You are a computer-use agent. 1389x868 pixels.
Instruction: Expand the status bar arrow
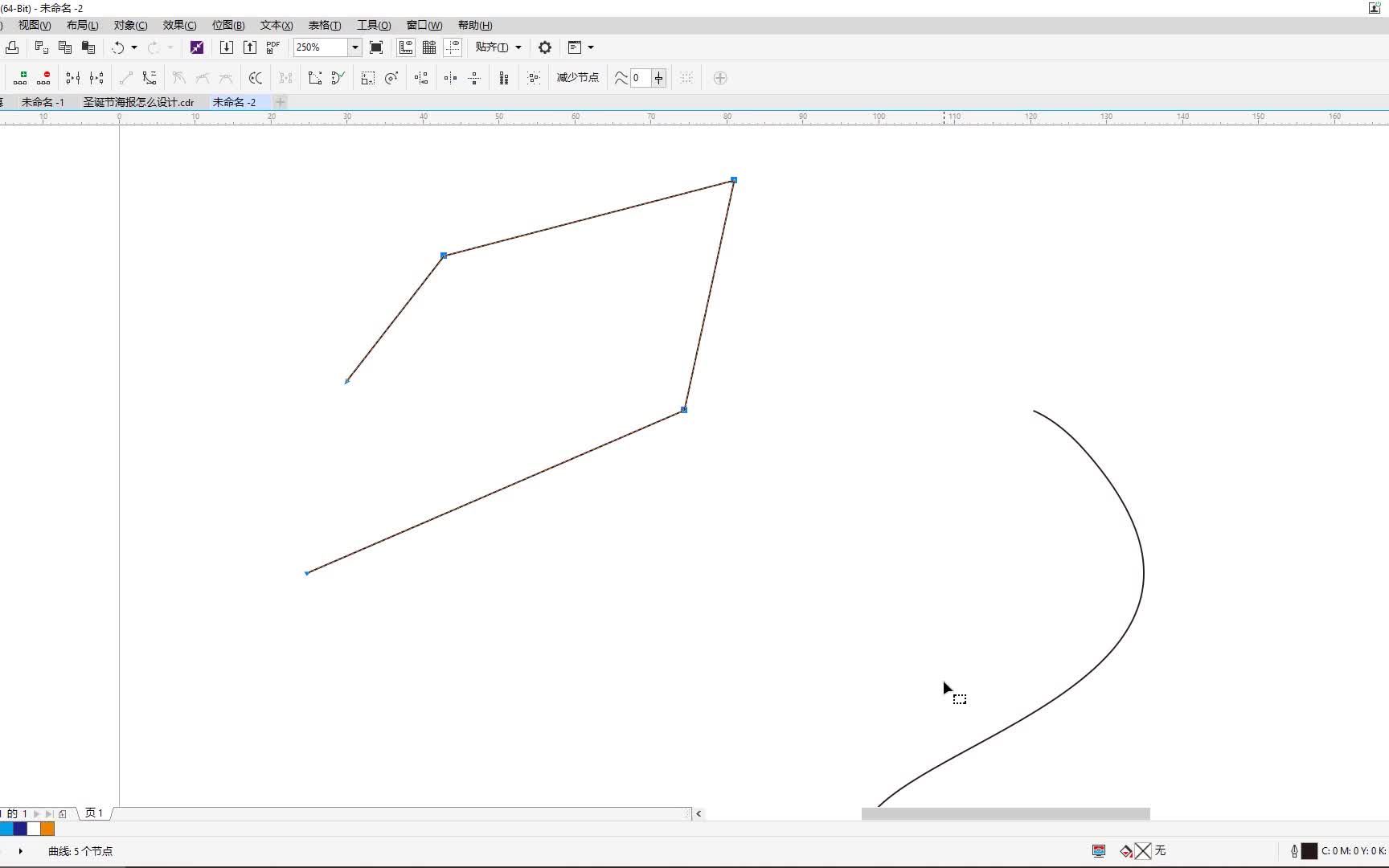(20, 851)
